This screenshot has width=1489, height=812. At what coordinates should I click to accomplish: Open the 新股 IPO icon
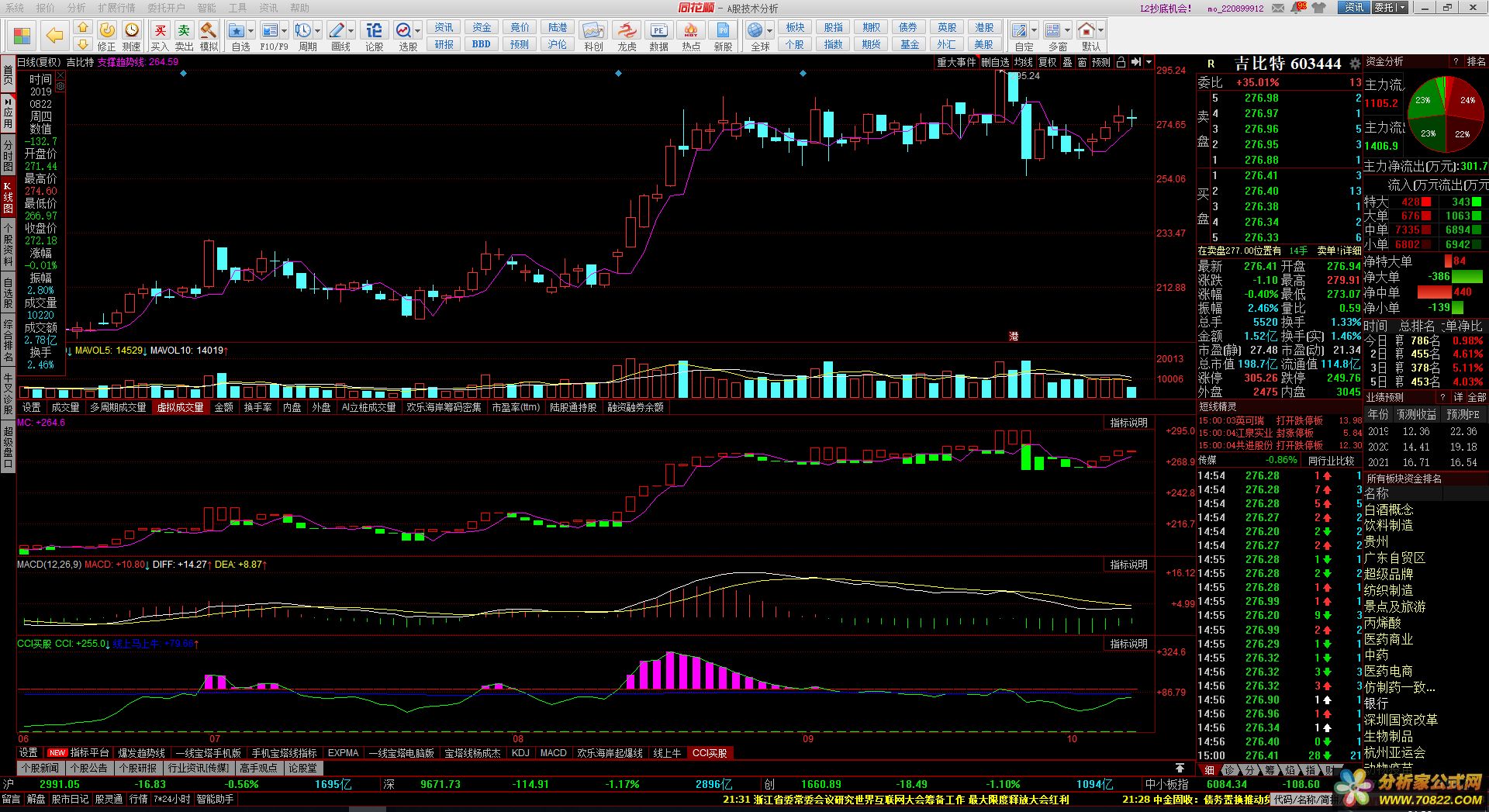click(x=723, y=35)
